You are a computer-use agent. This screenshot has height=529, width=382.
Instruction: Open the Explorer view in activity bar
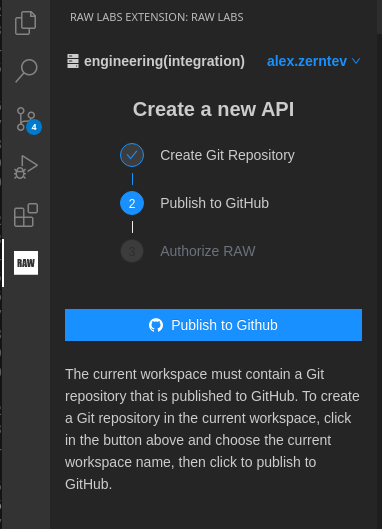26,23
